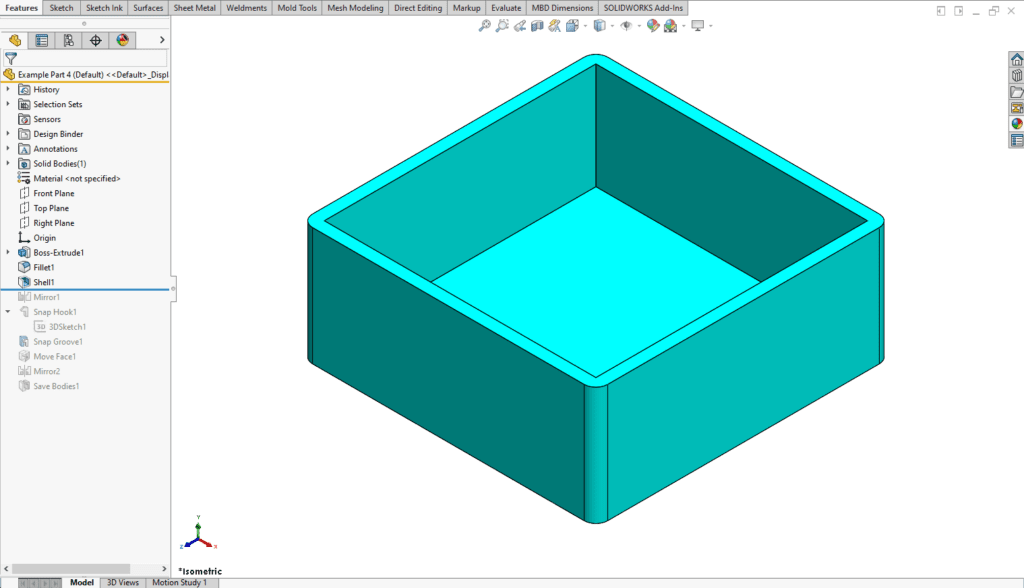Open the DimXpertManager crosshair tab
This screenshot has width=1024, height=588.
[96, 40]
